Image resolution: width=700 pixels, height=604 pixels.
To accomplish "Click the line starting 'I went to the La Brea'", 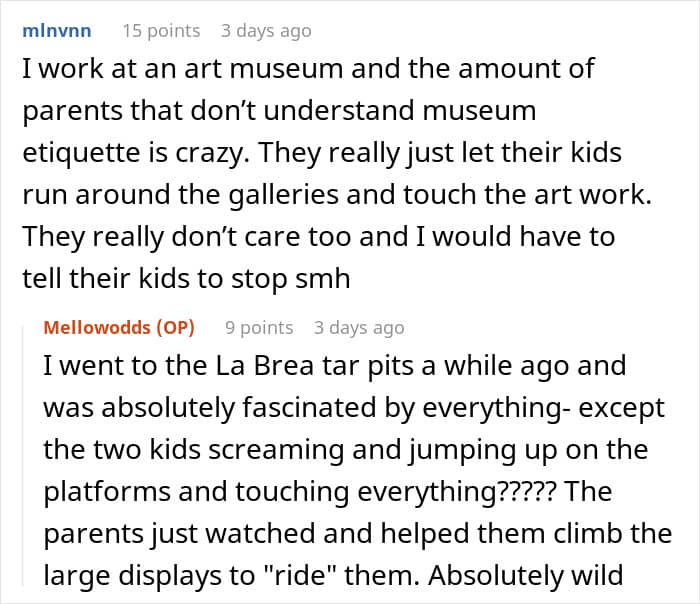I will (x=334, y=365).
